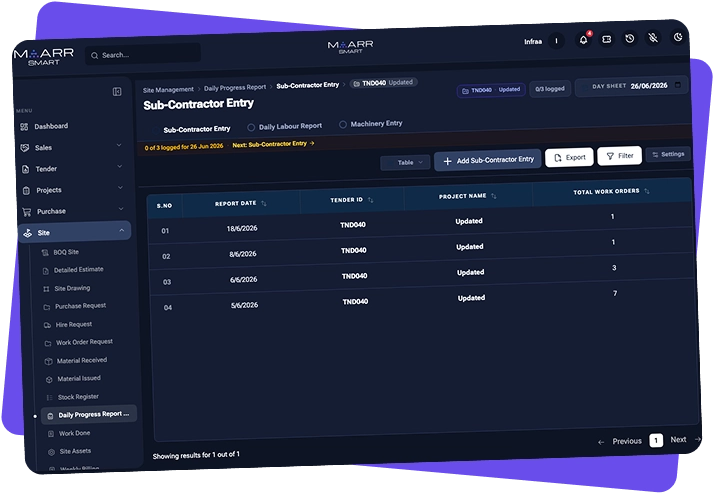Click the Export button

tap(570, 157)
